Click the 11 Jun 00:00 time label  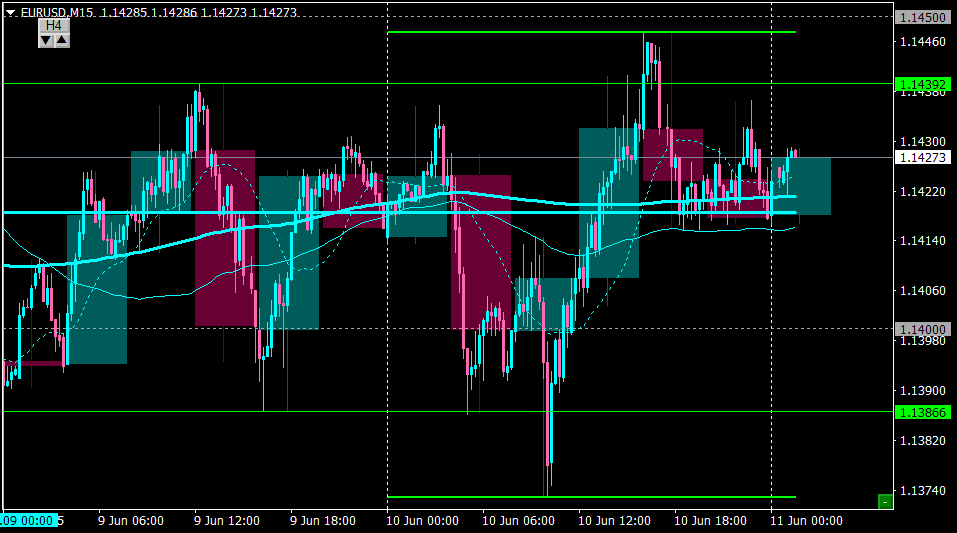click(806, 521)
